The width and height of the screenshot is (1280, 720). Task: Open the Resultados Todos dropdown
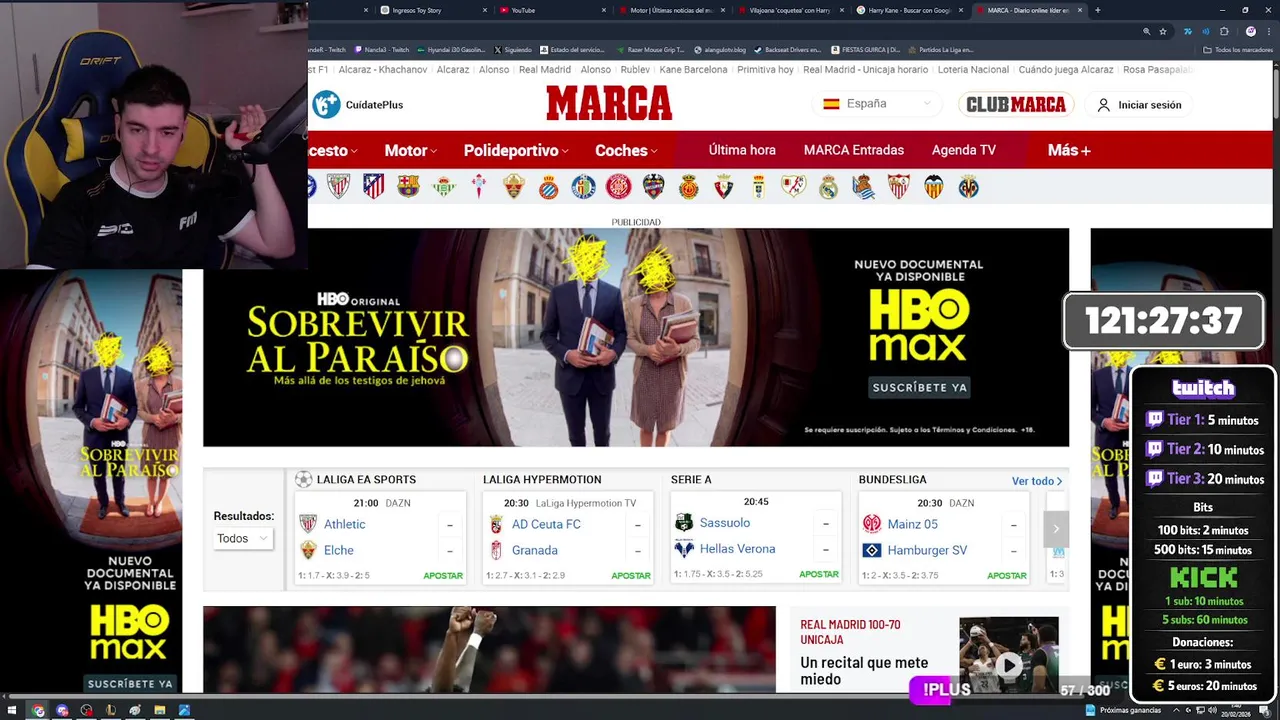click(x=243, y=538)
